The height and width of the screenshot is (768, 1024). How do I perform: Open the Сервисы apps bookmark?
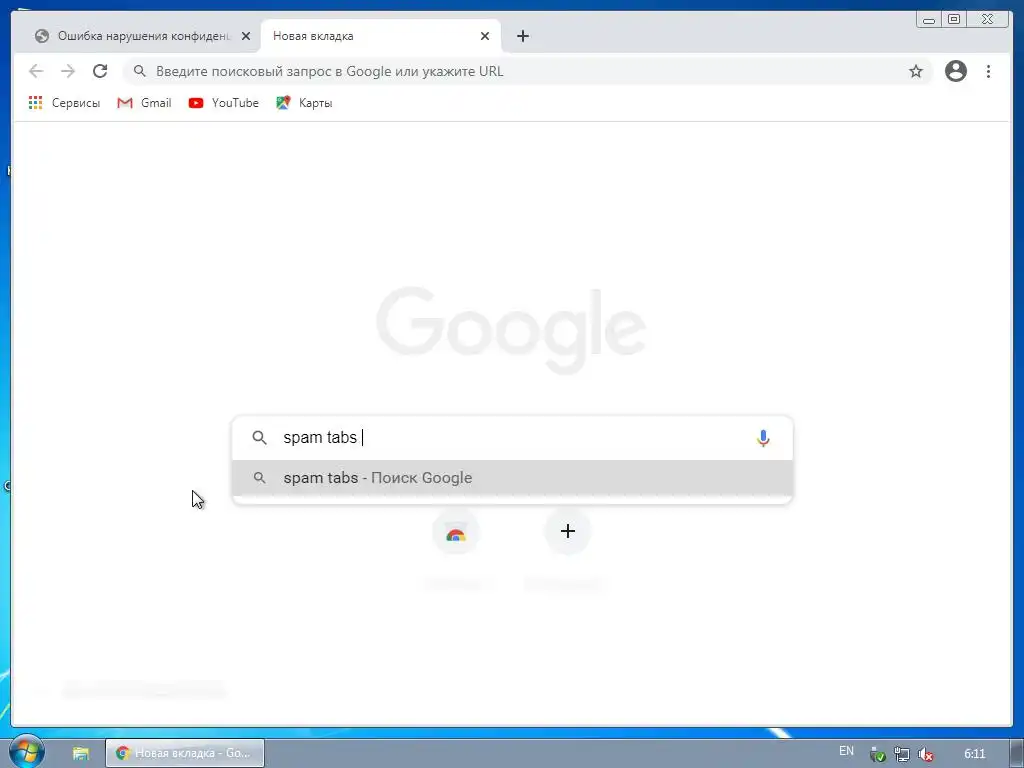coord(64,103)
